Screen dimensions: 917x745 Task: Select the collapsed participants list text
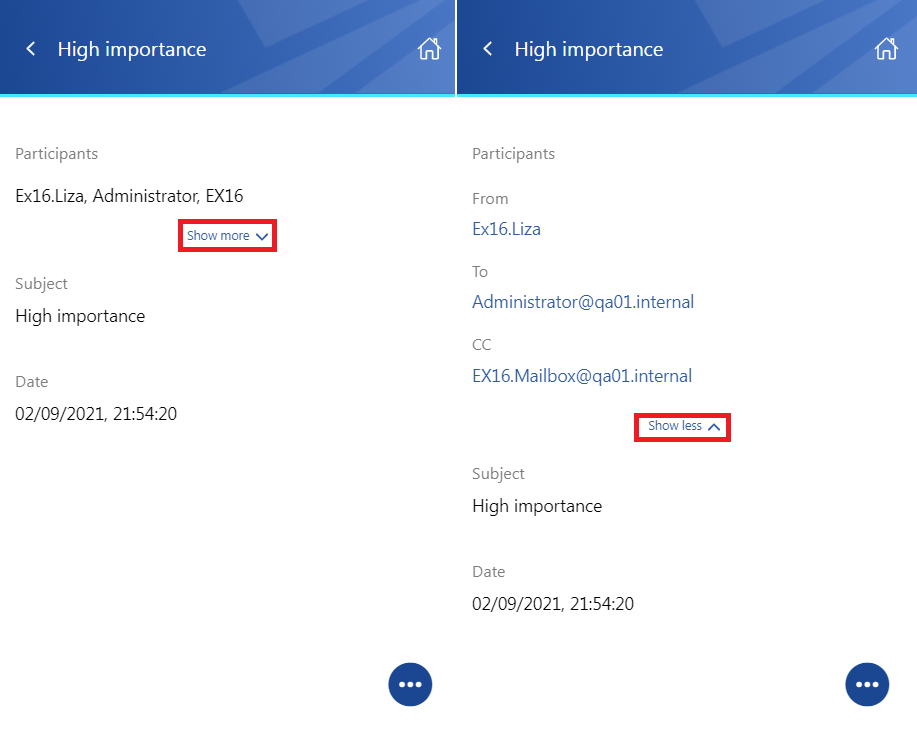pos(129,196)
